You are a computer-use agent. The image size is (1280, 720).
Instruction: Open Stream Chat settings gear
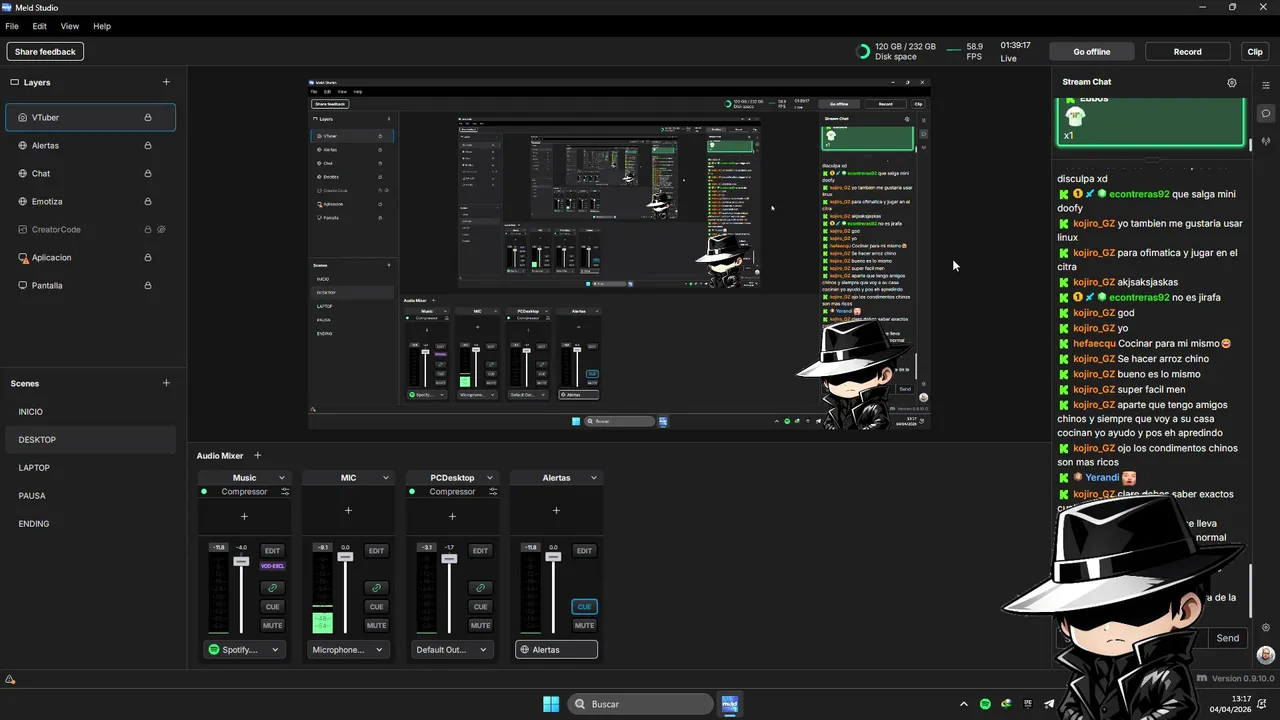point(1232,83)
